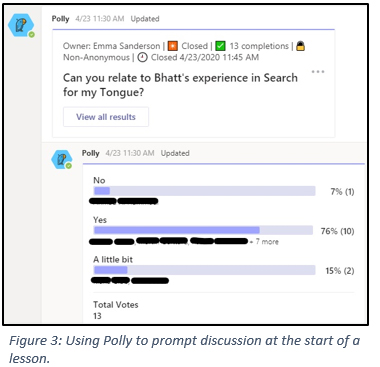Click the poll question about Bhatt's experience
Image resolution: width=380 pixels, height=367 pixels.
point(180,85)
